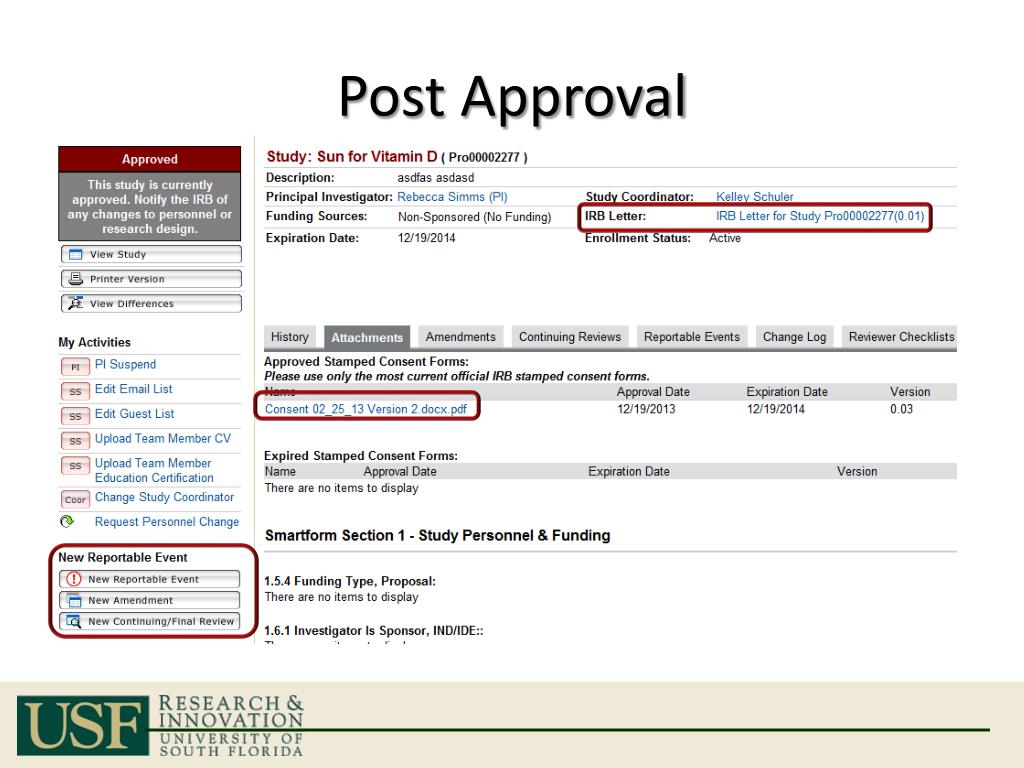Create a New Amendment

pyautogui.click(x=150, y=600)
